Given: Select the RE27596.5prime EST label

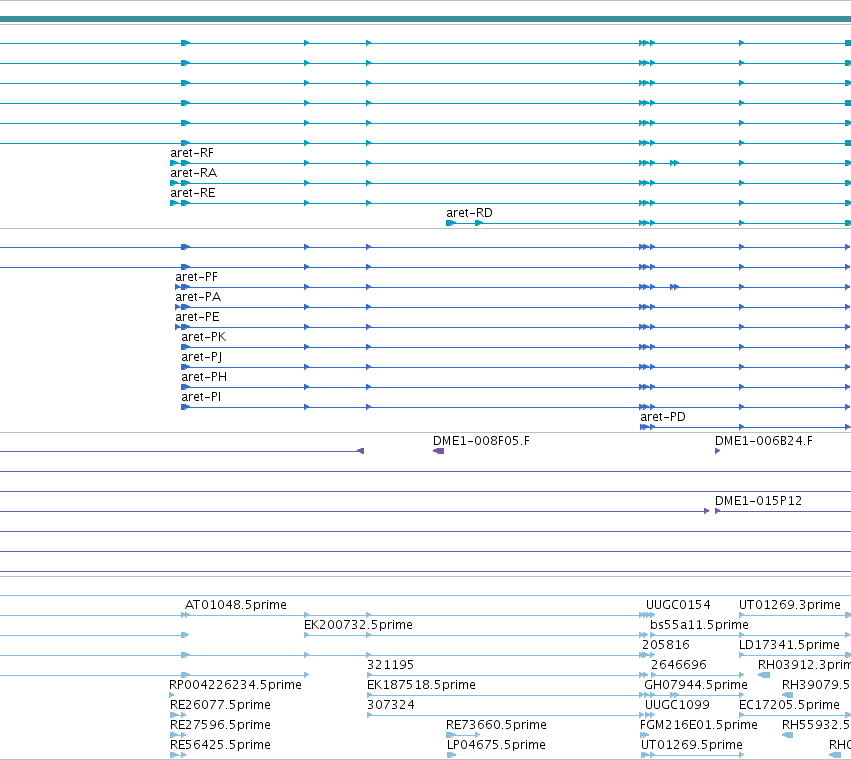Looking at the screenshot, I should click(220, 725).
